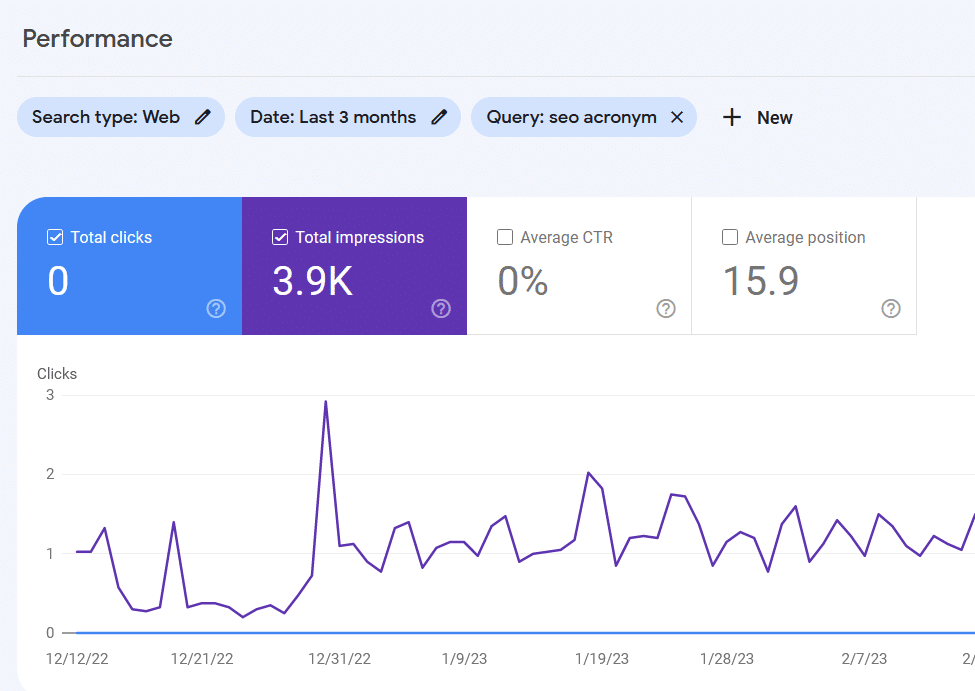
Task: Open help icon on Total clicks card
Action: point(216,309)
